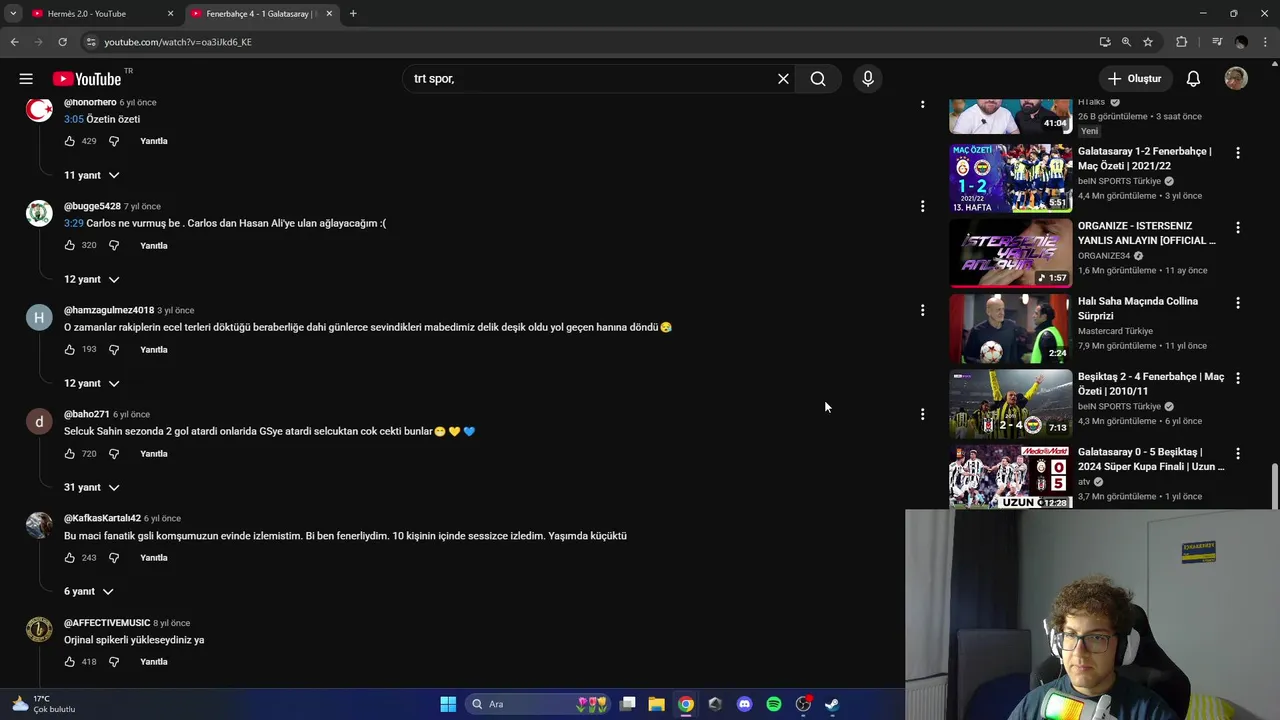The width and height of the screenshot is (1280, 720).
Task: Like the comment by @honornero
Action: click(x=70, y=141)
